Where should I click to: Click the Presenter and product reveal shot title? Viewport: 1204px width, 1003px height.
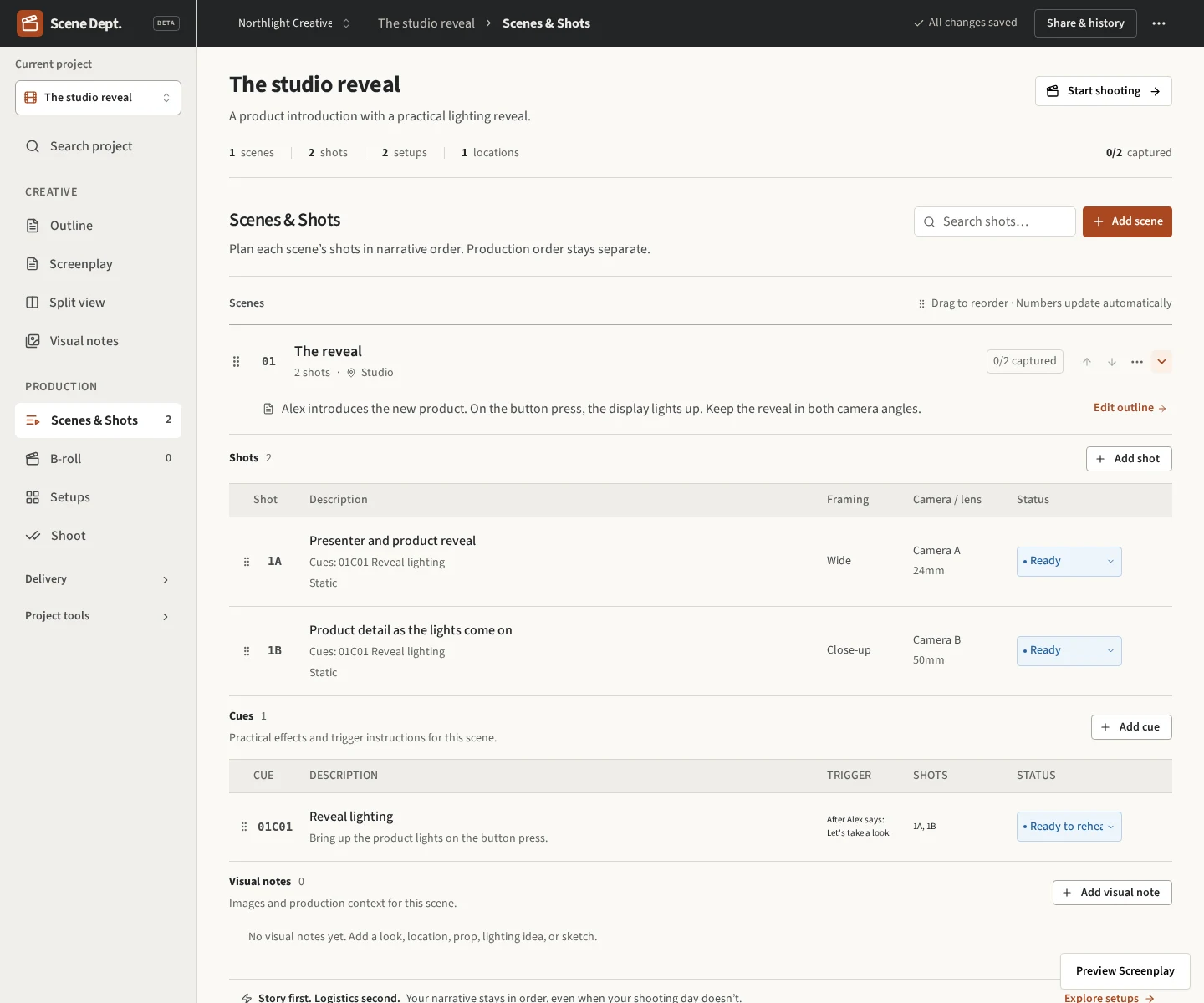(x=392, y=541)
